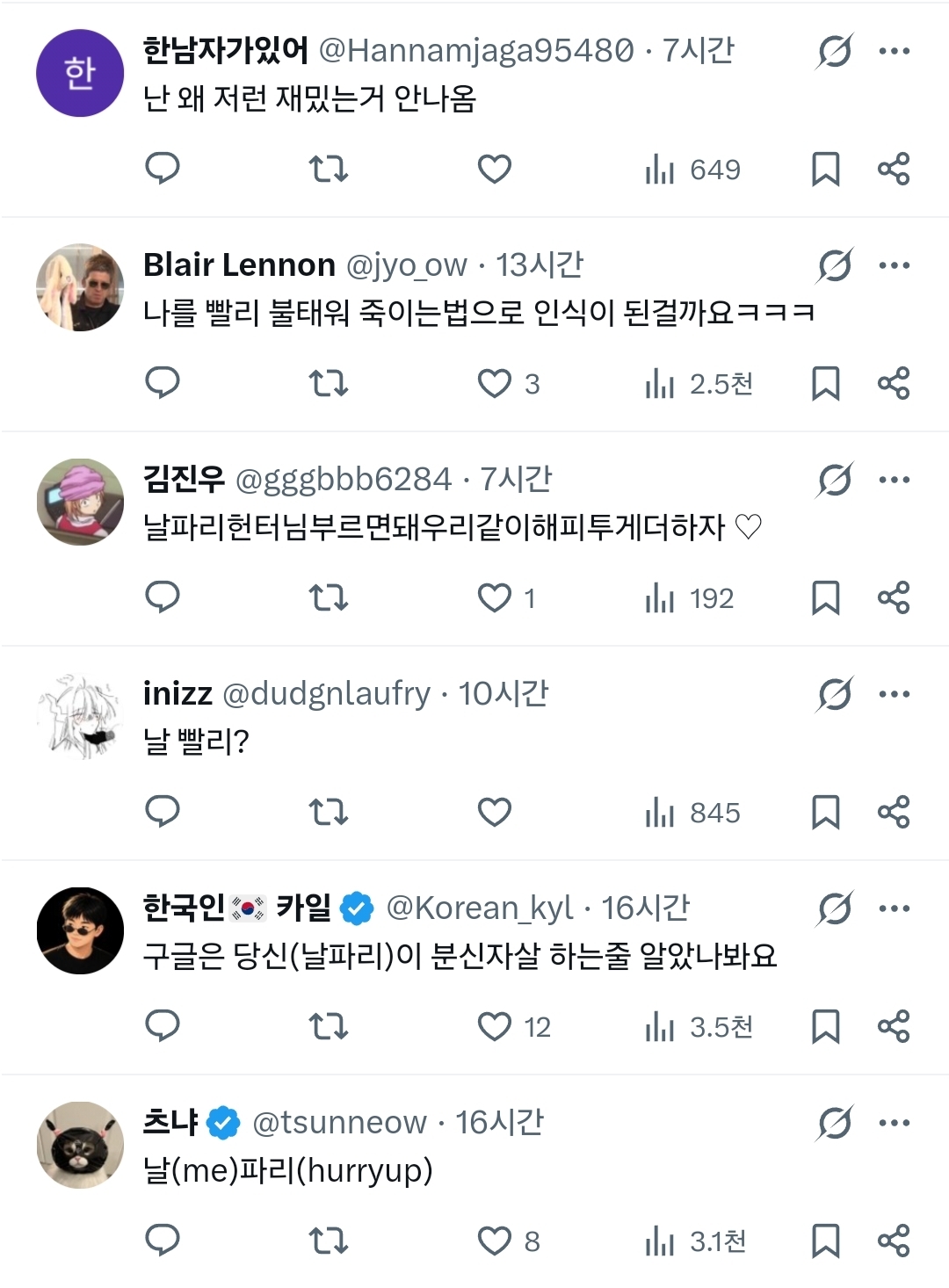View 김진우's profile avatar

click(80, 502)
